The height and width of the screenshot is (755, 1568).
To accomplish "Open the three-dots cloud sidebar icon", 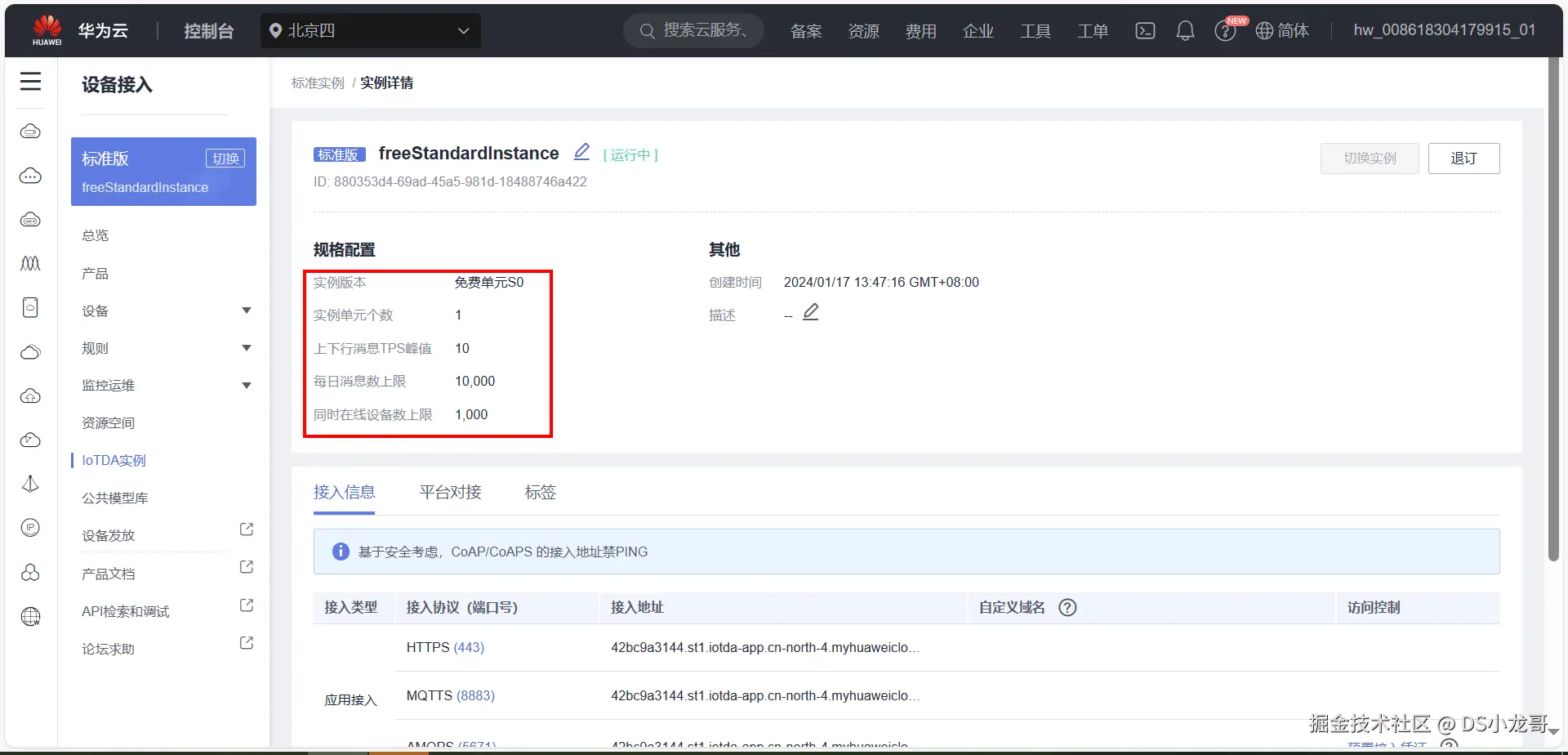I will [30, 176].
